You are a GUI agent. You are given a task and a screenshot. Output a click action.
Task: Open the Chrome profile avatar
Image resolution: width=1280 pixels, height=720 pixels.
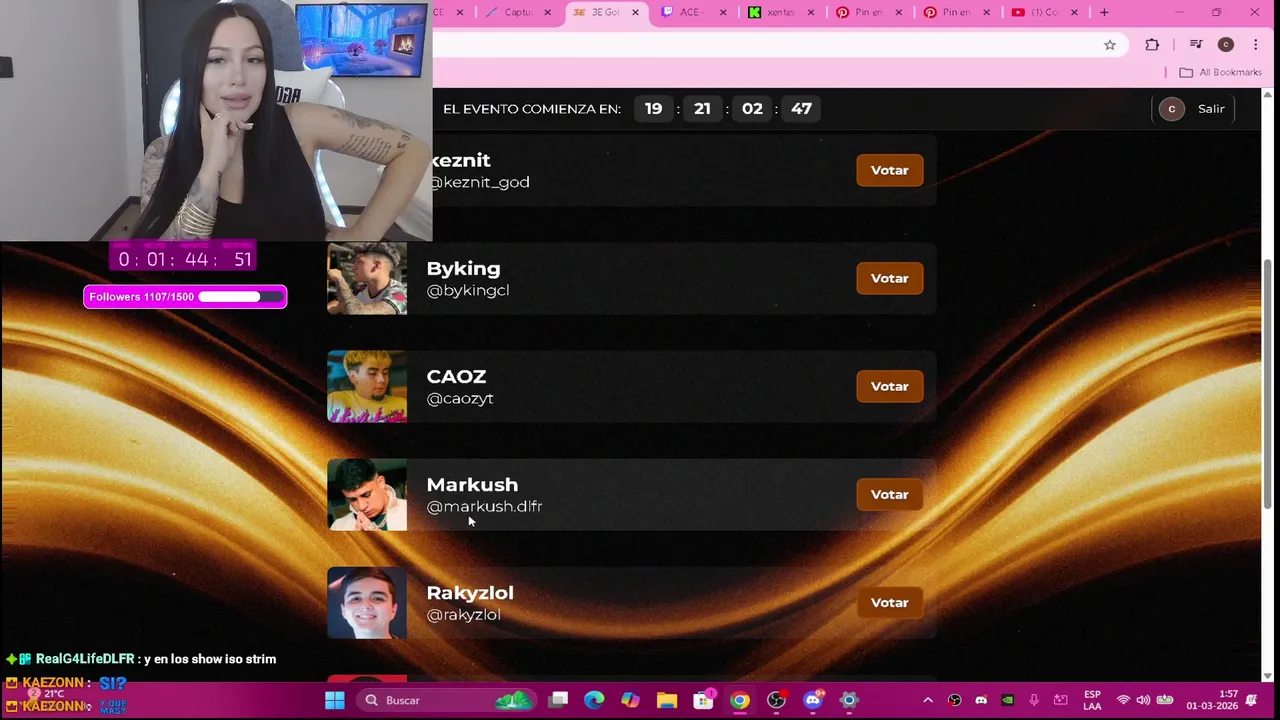coord(1226,44)
